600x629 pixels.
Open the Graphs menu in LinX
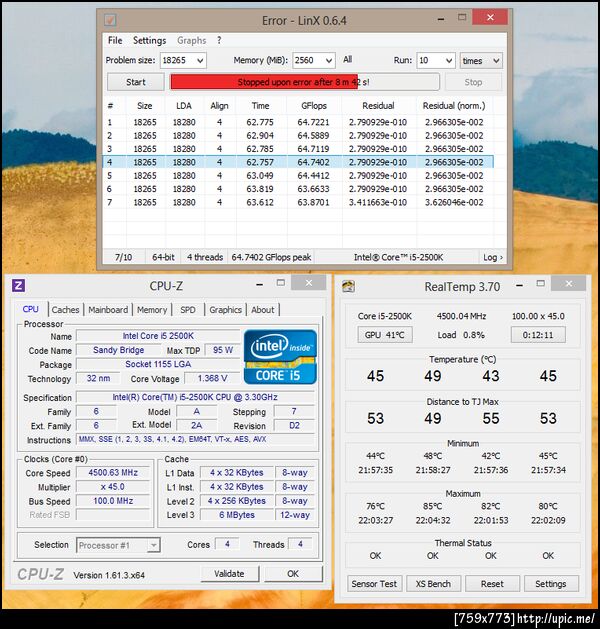[191, 41]
